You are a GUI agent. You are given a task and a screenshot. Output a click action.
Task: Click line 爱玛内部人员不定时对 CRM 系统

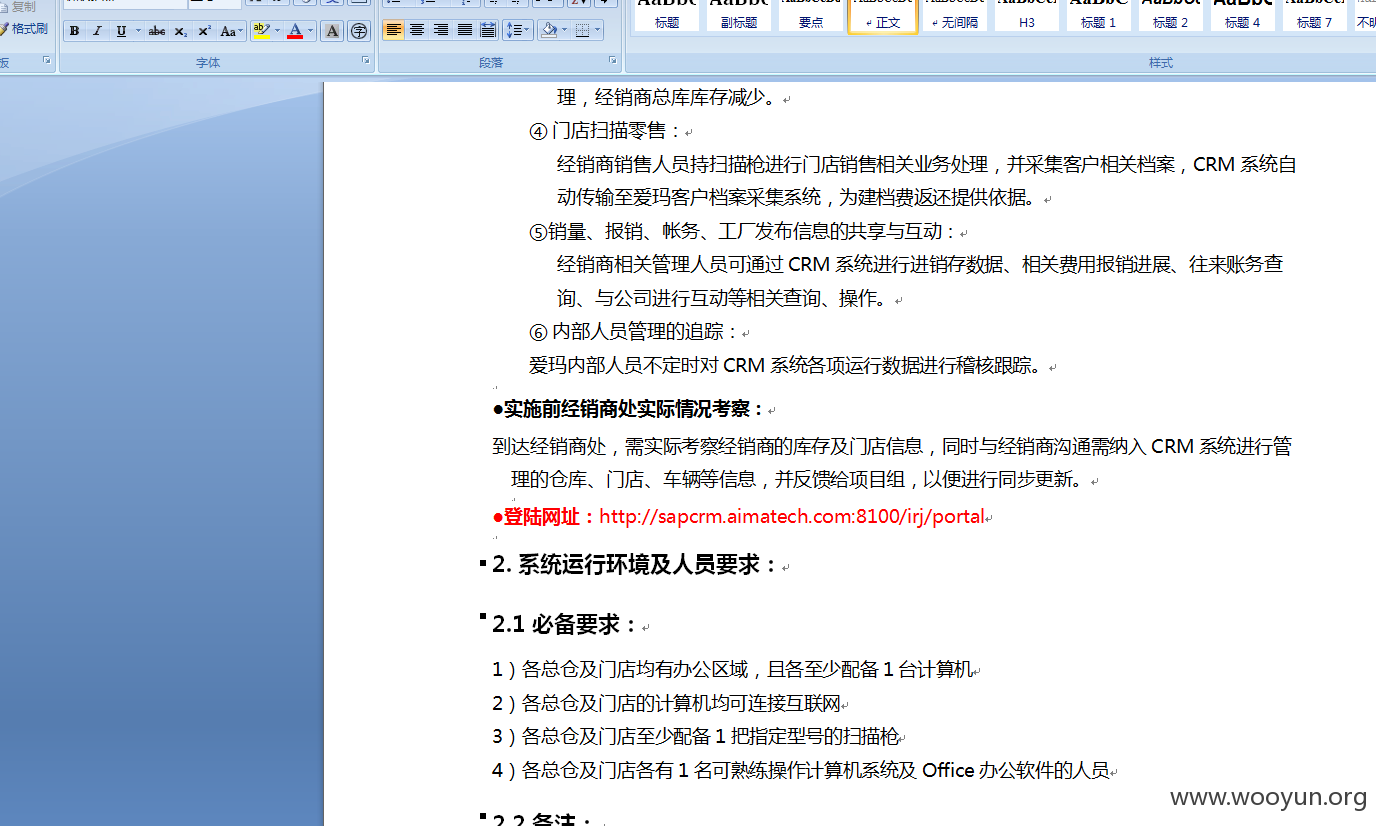point(786,366)
